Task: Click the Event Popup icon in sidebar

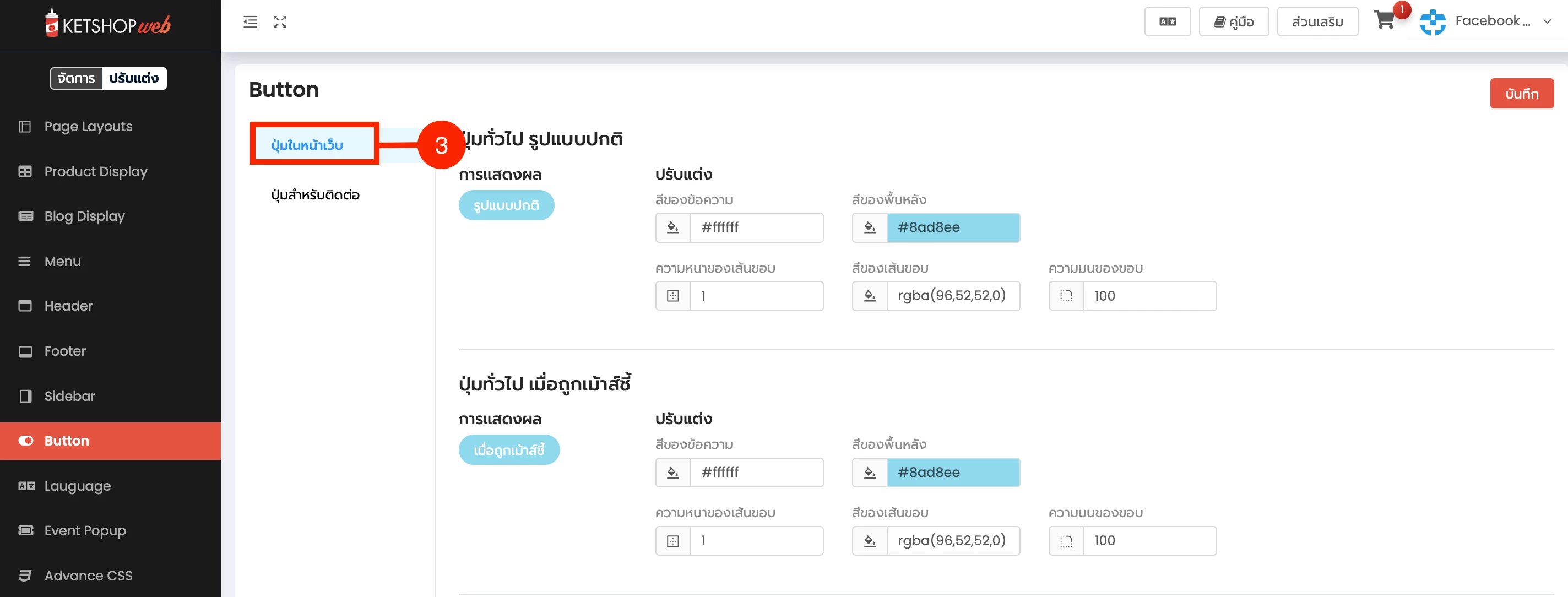Action: coord(25,530)
